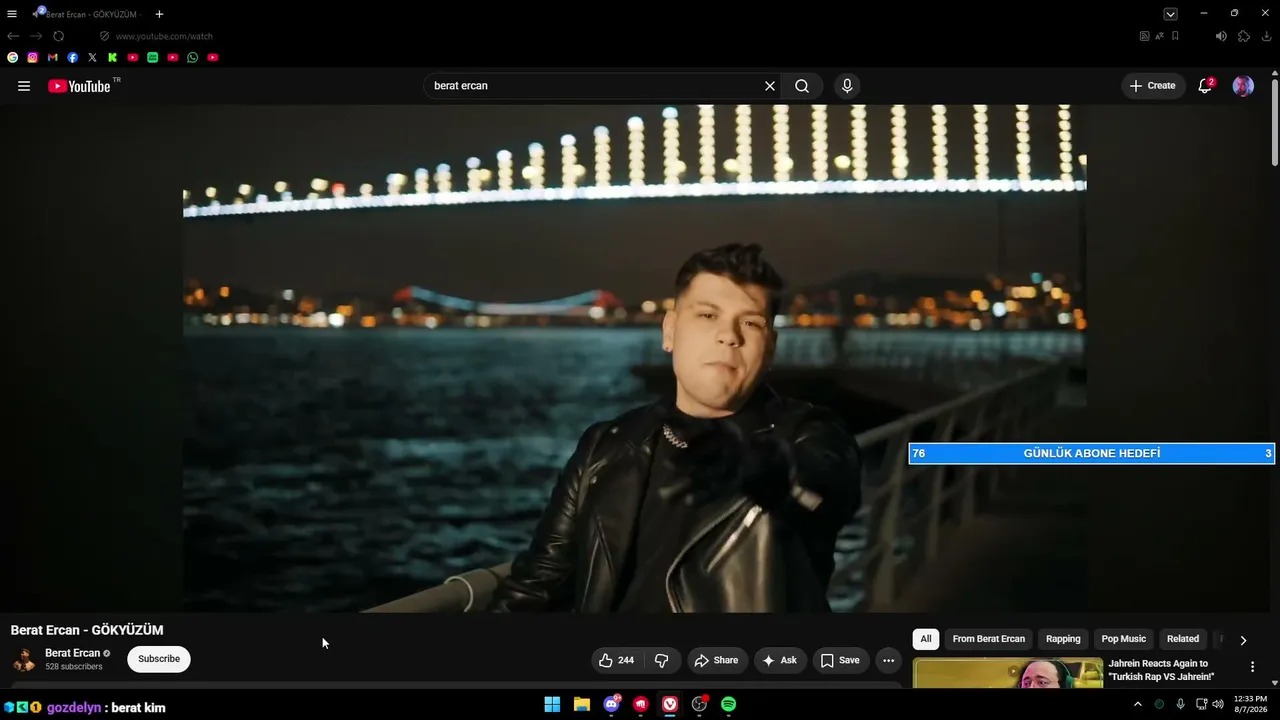The image size is (1280, 720).
Task: Show hidden system tray icons
Action: pos(1137,704)
